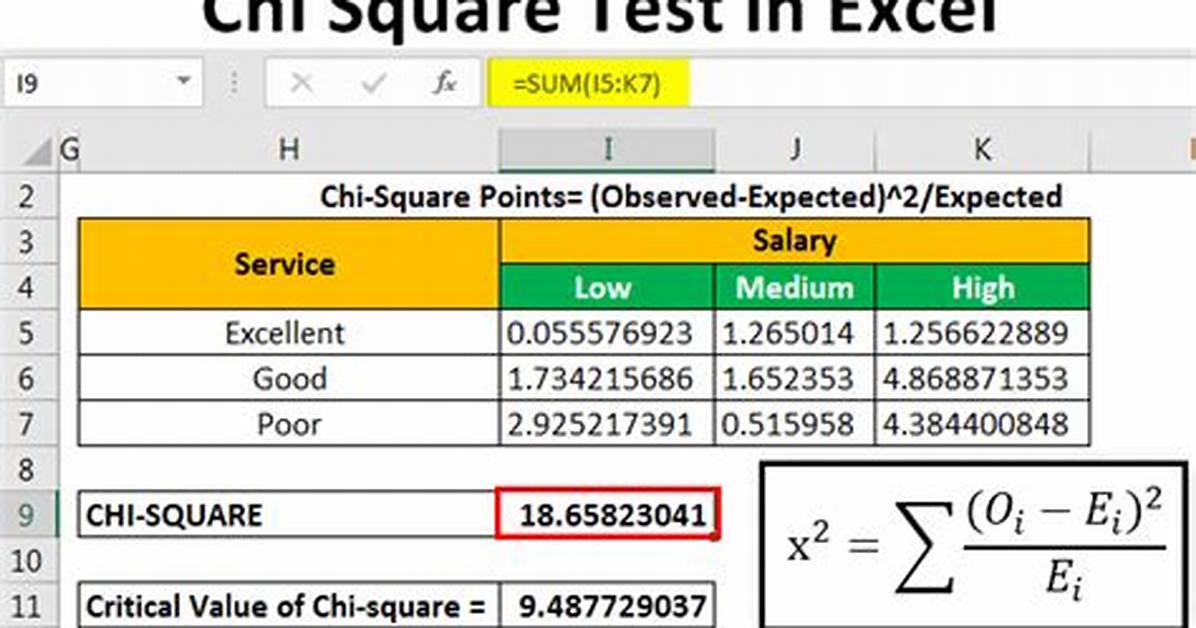Select column K header
The image size is (1196, 628).
tap(982, 150)
